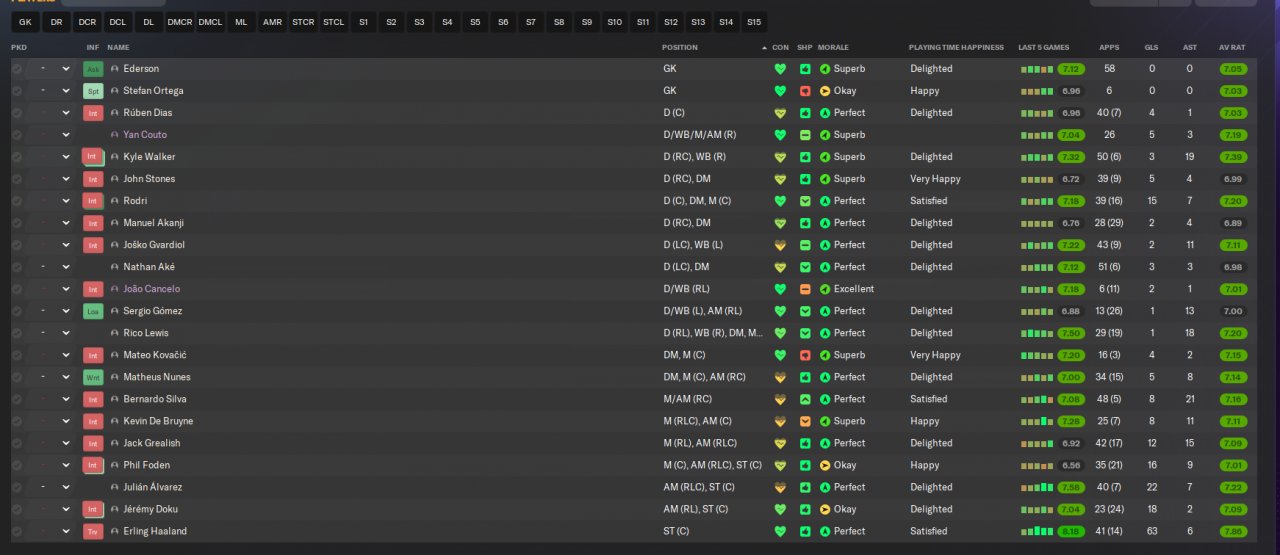The width and height of the screenshot is (1280, 555).
Task: Click the sharpness icon for Mateo Kovačić
Action: (x=805, y=355)
